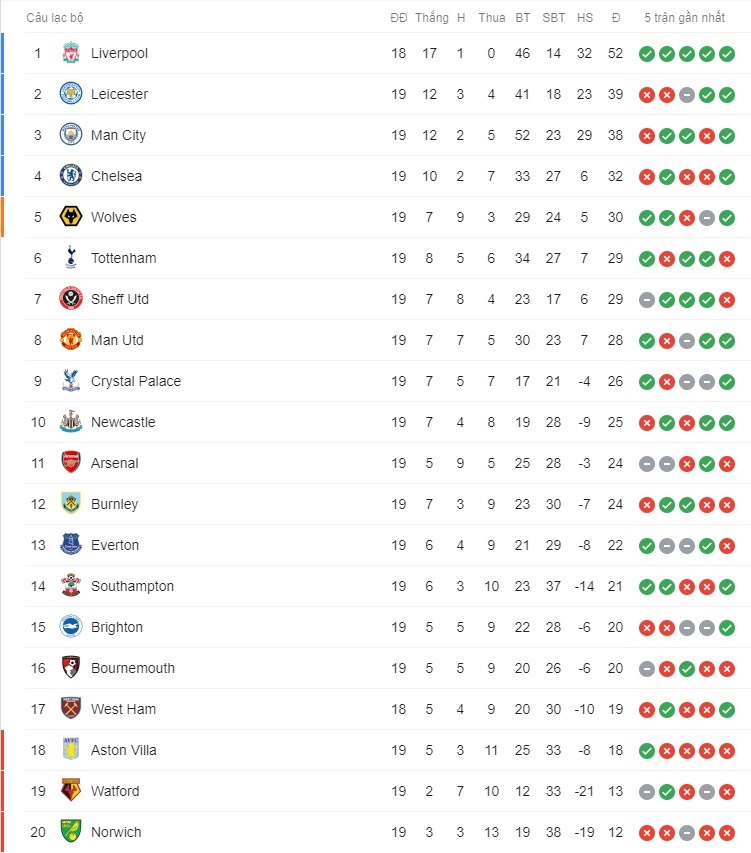This screenshot has width=751, height=853.
Task: Click the Wolves club crest
Action: [71, 217]
